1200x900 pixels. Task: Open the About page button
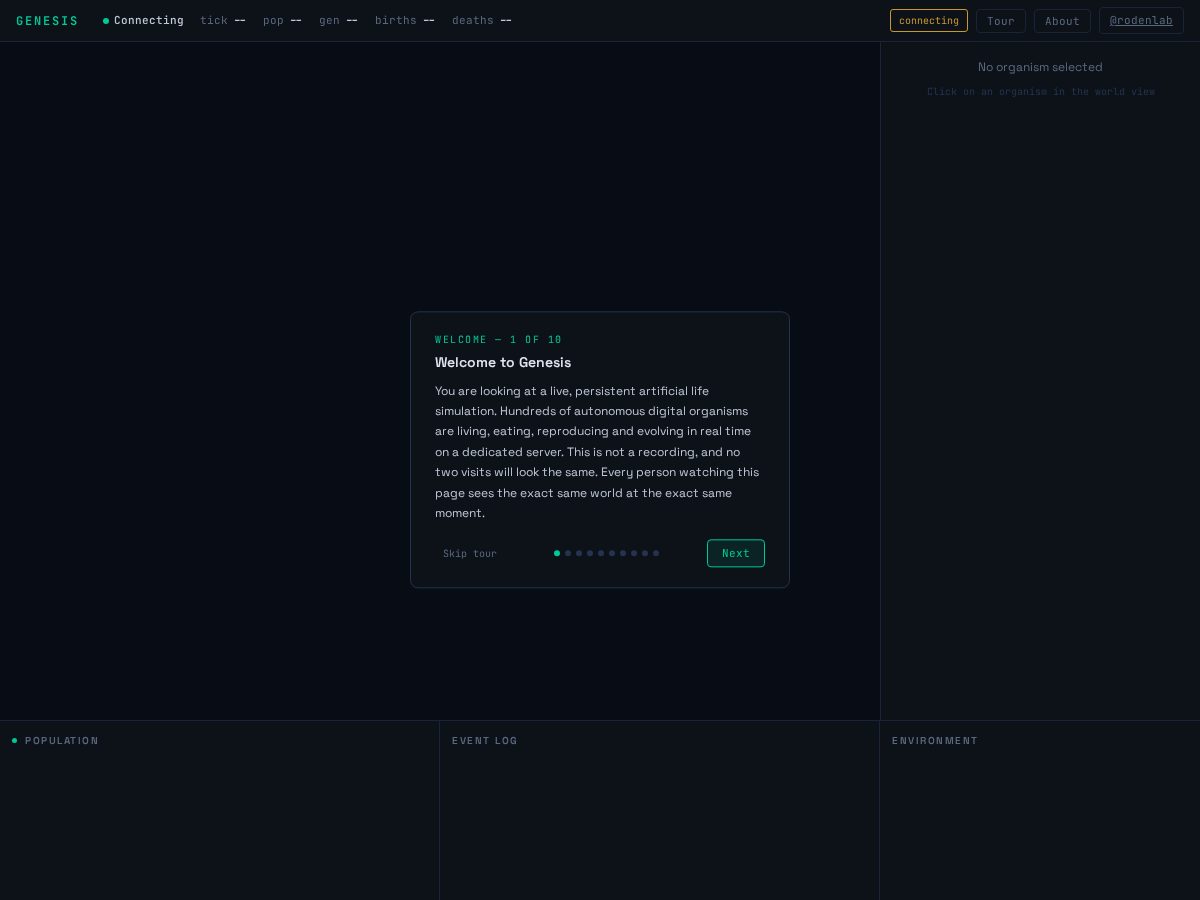pos(1062,21)
